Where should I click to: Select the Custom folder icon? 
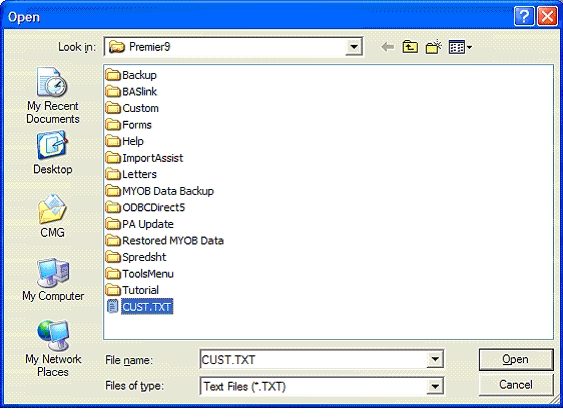[x=113, y=108]
